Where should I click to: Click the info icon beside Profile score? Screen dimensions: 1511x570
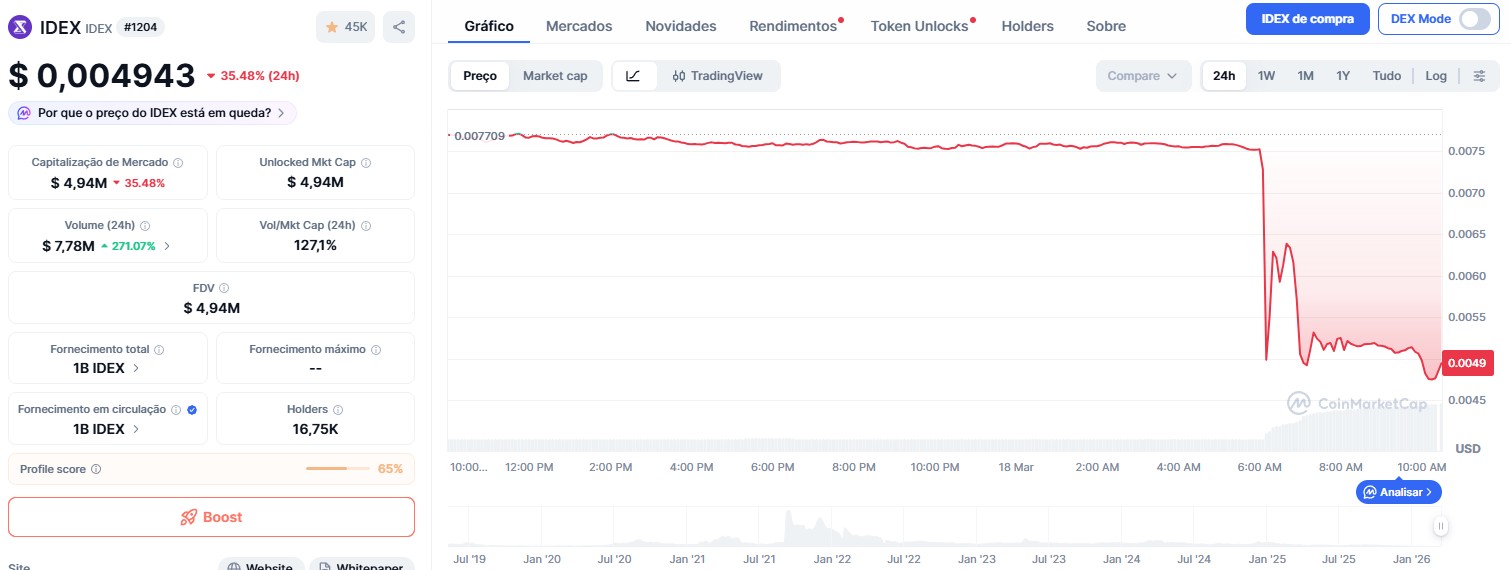[x=96, y=469]
